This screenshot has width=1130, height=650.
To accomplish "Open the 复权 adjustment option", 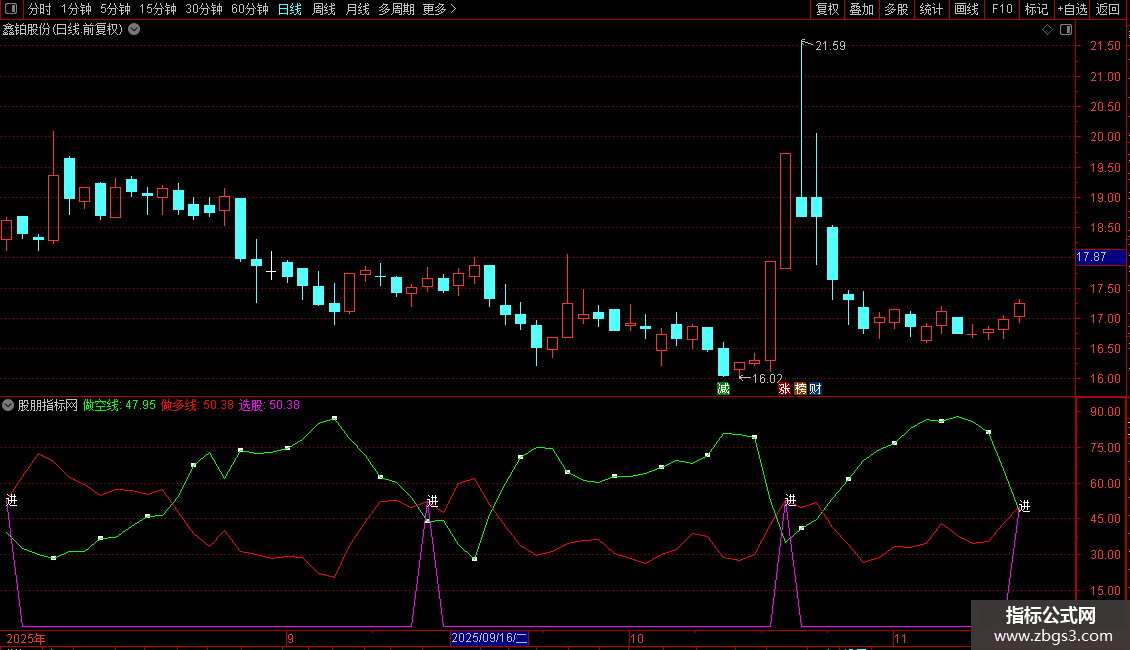I will coord(827,9).
